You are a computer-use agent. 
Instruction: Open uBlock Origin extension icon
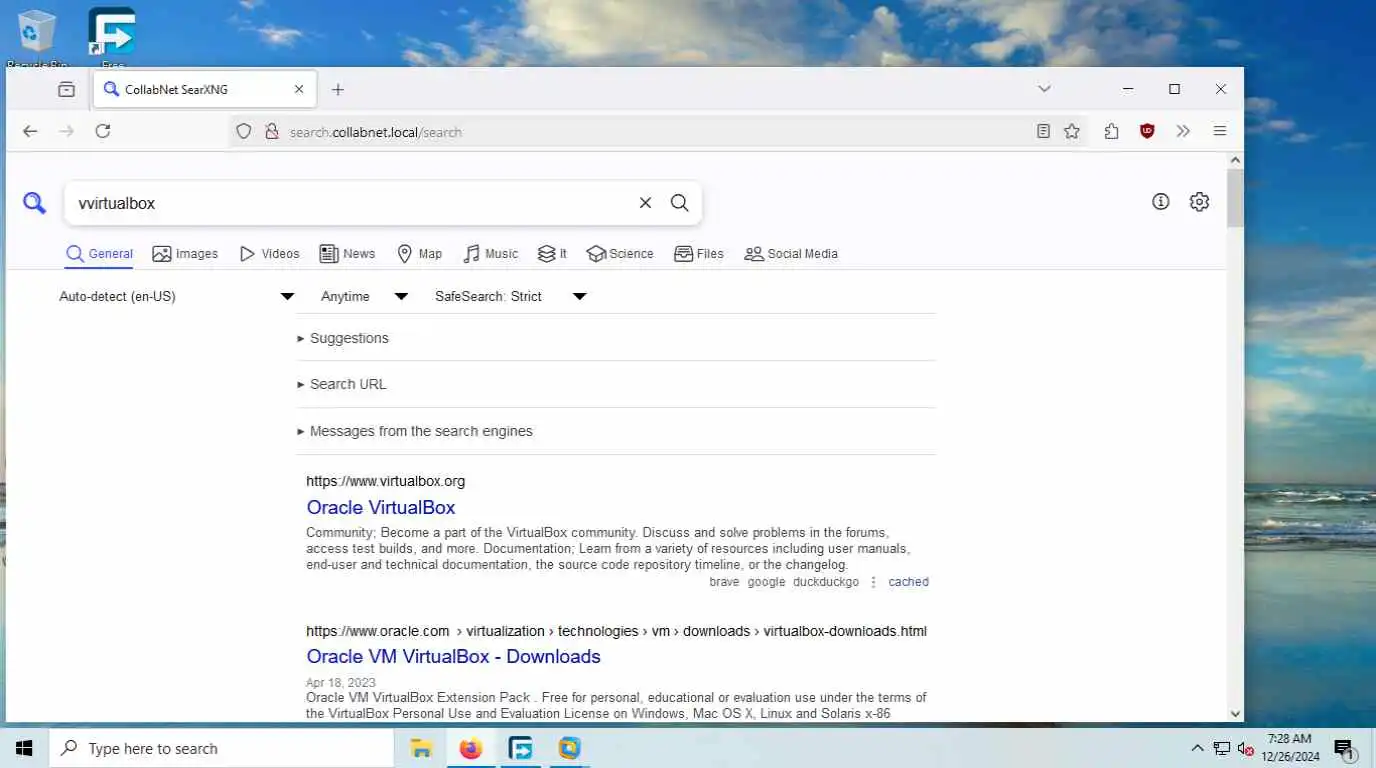[1147, 131]
